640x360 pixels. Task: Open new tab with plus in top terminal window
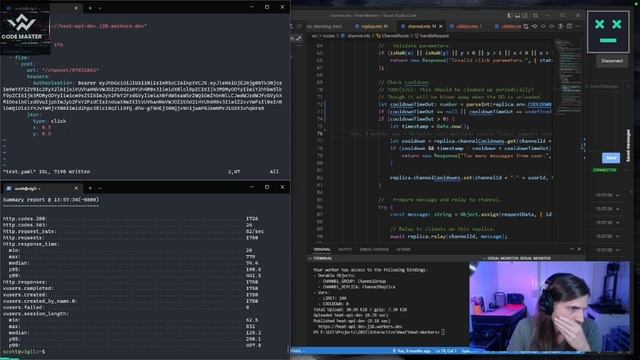pyautogui.click(x=90, y=8)
